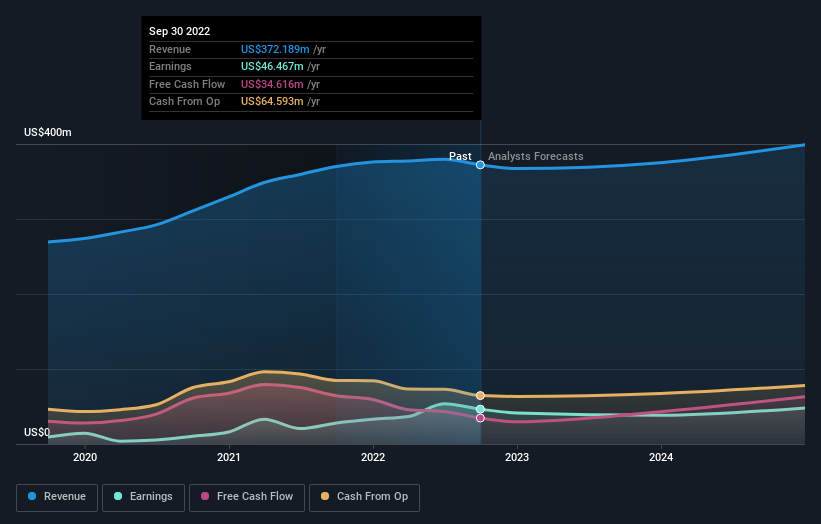Toggle the Revenue legend button
The width and height of the screenshot is (821, 524).
pos(57,497)
